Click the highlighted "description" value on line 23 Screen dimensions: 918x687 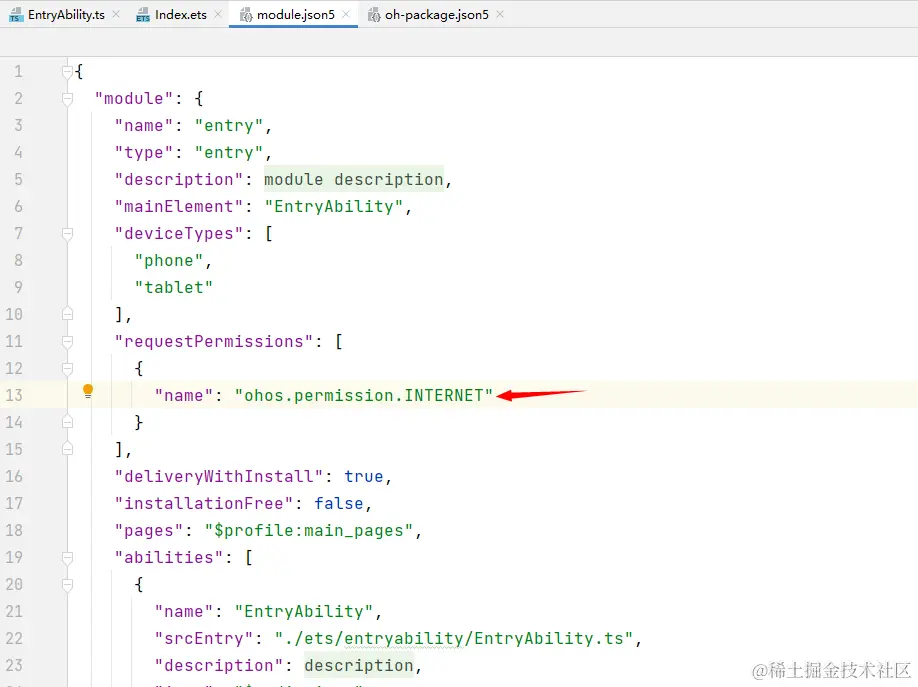coord(359,665)
